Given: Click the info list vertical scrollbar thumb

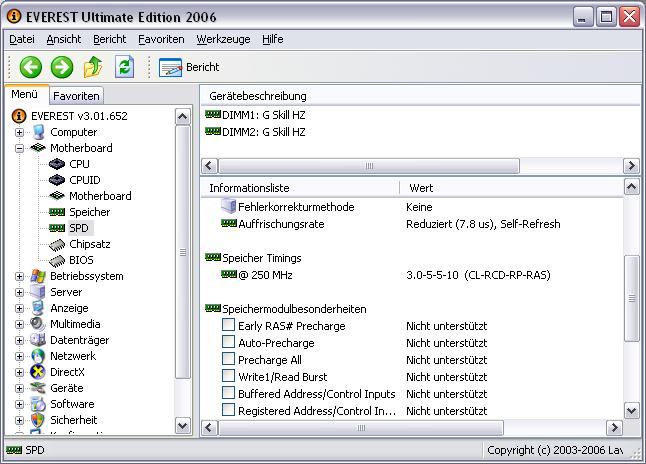Looking at the screenshot, I should pos(632,298).
